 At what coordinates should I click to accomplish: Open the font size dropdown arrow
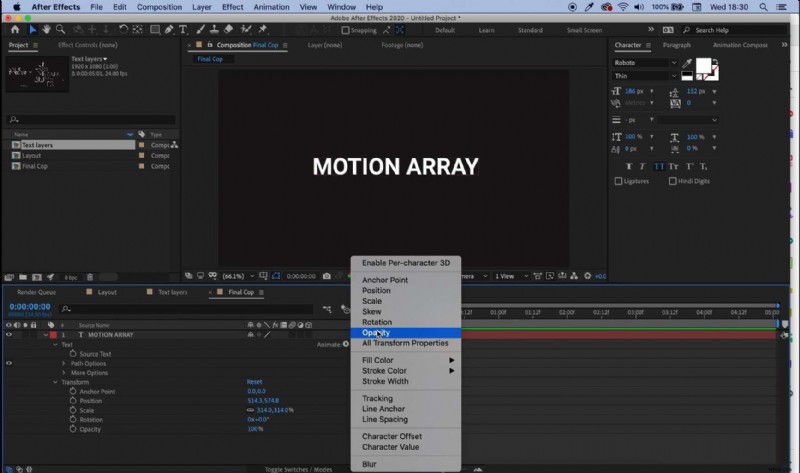pyautogui.click(x=652, y=91)
